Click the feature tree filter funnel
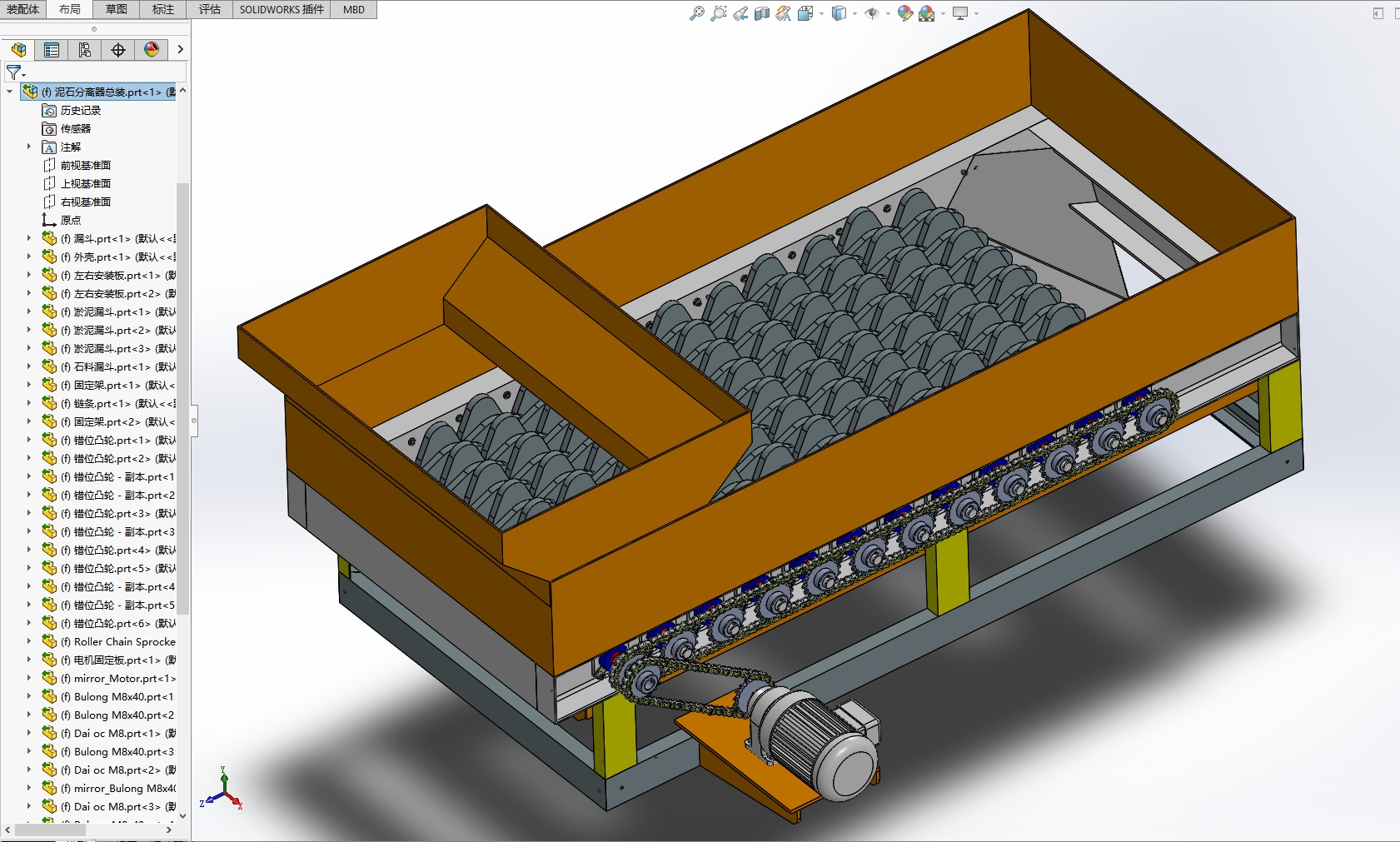This screenshot has width=1400, height=842. click(14, 72)
